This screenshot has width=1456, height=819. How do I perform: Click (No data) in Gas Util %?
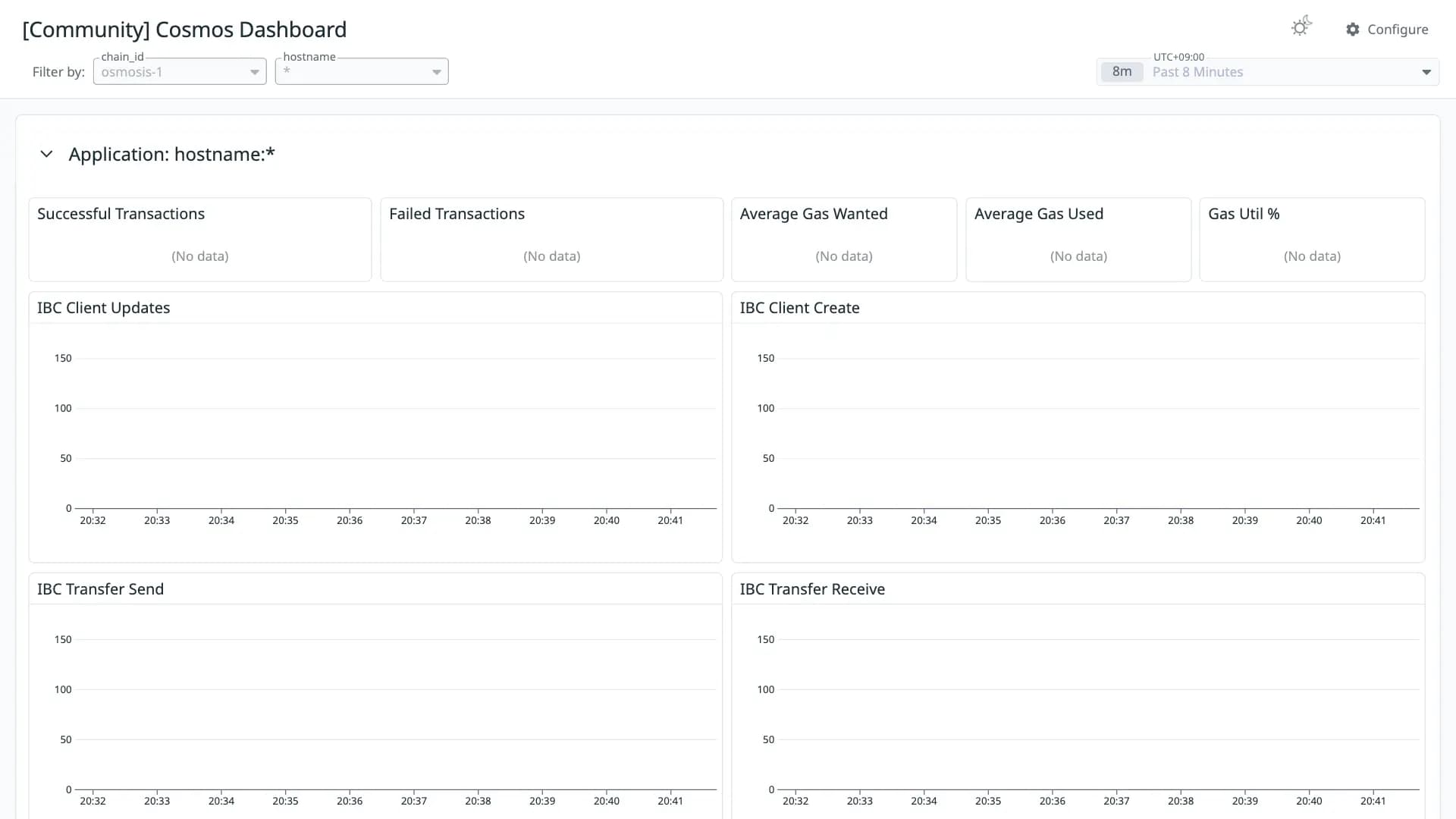[x=1313, y=256]
